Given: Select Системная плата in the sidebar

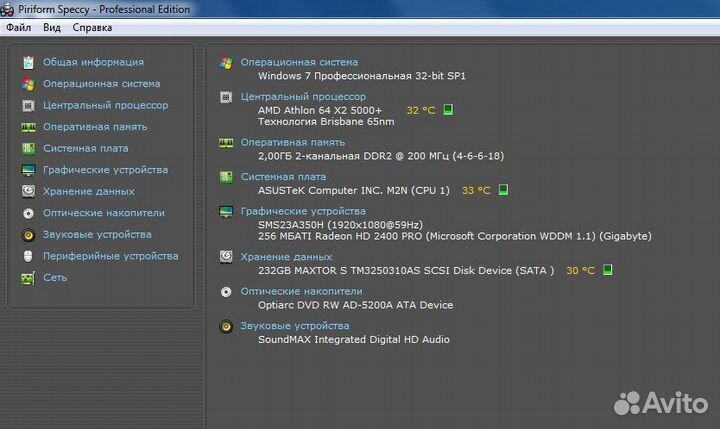Looking at the screenshot, I should (x=86, y=148).
